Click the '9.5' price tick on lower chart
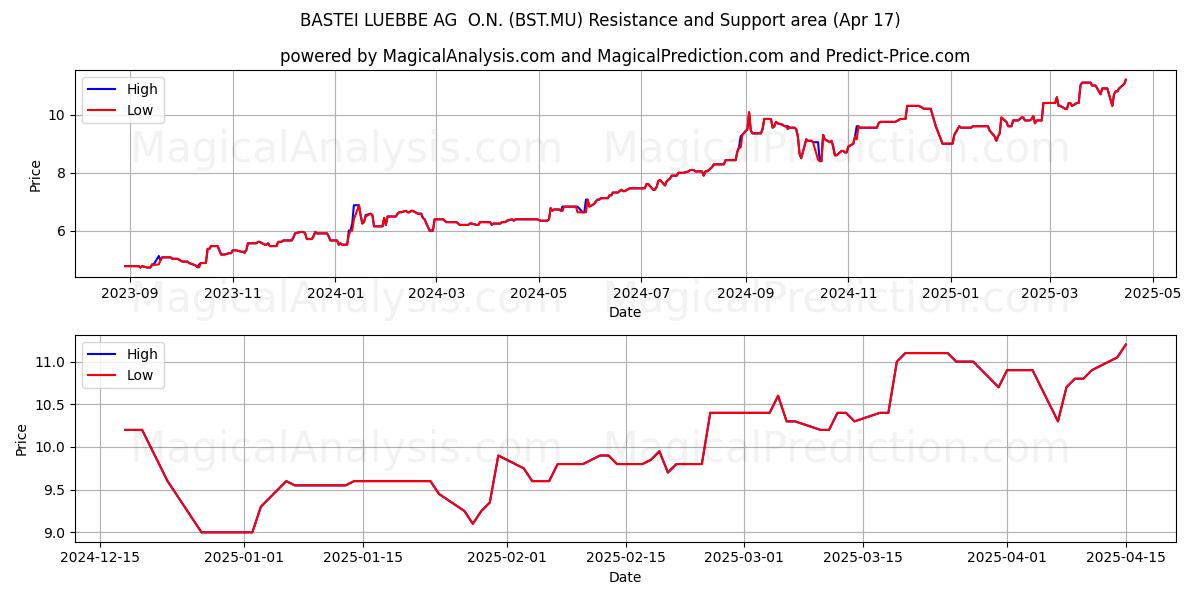Image resolution: width=1200 pixels, height=600 pixels. tap(56, 490)
